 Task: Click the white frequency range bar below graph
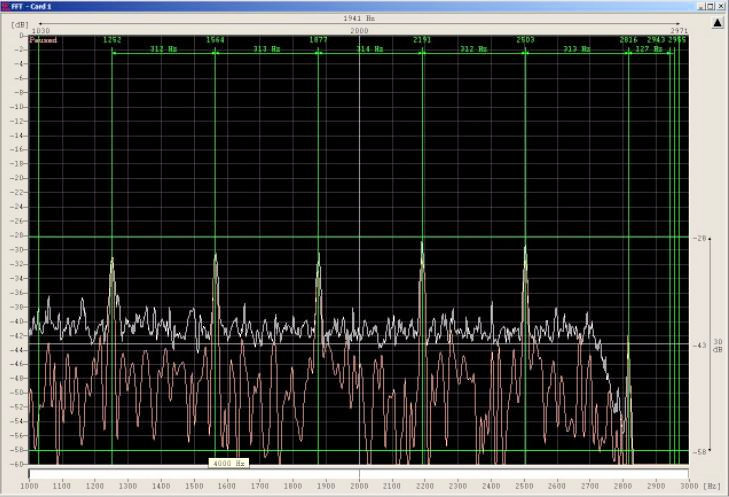point(359,473)
